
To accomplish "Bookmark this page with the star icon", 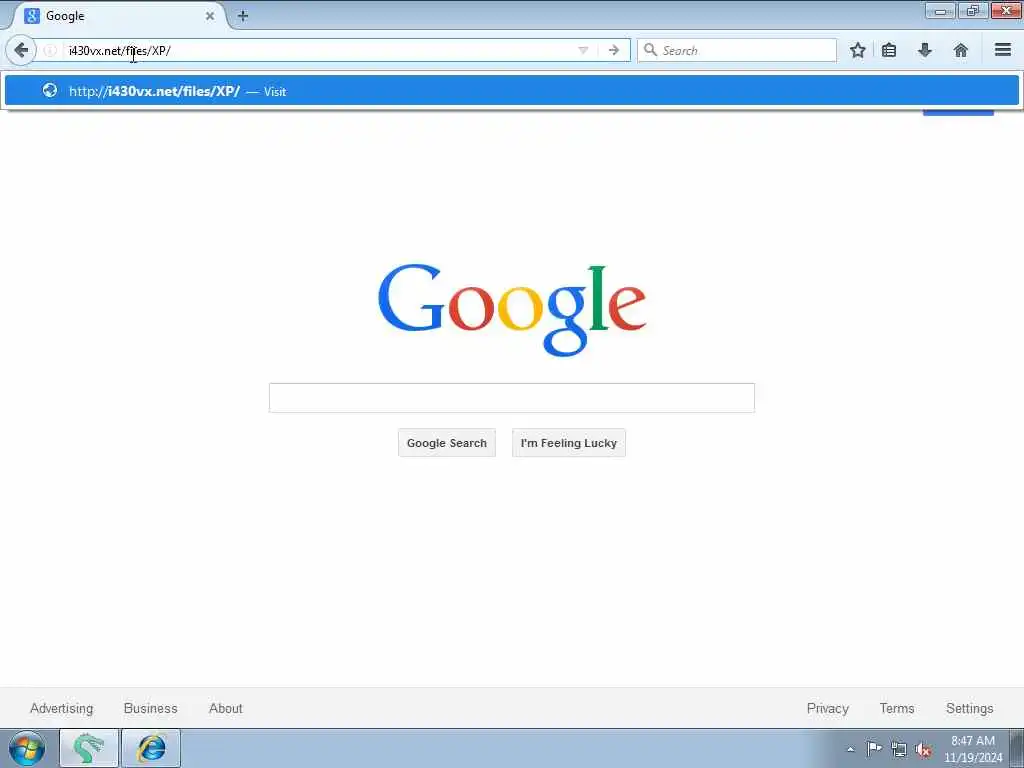I will (x=857, y=50).
